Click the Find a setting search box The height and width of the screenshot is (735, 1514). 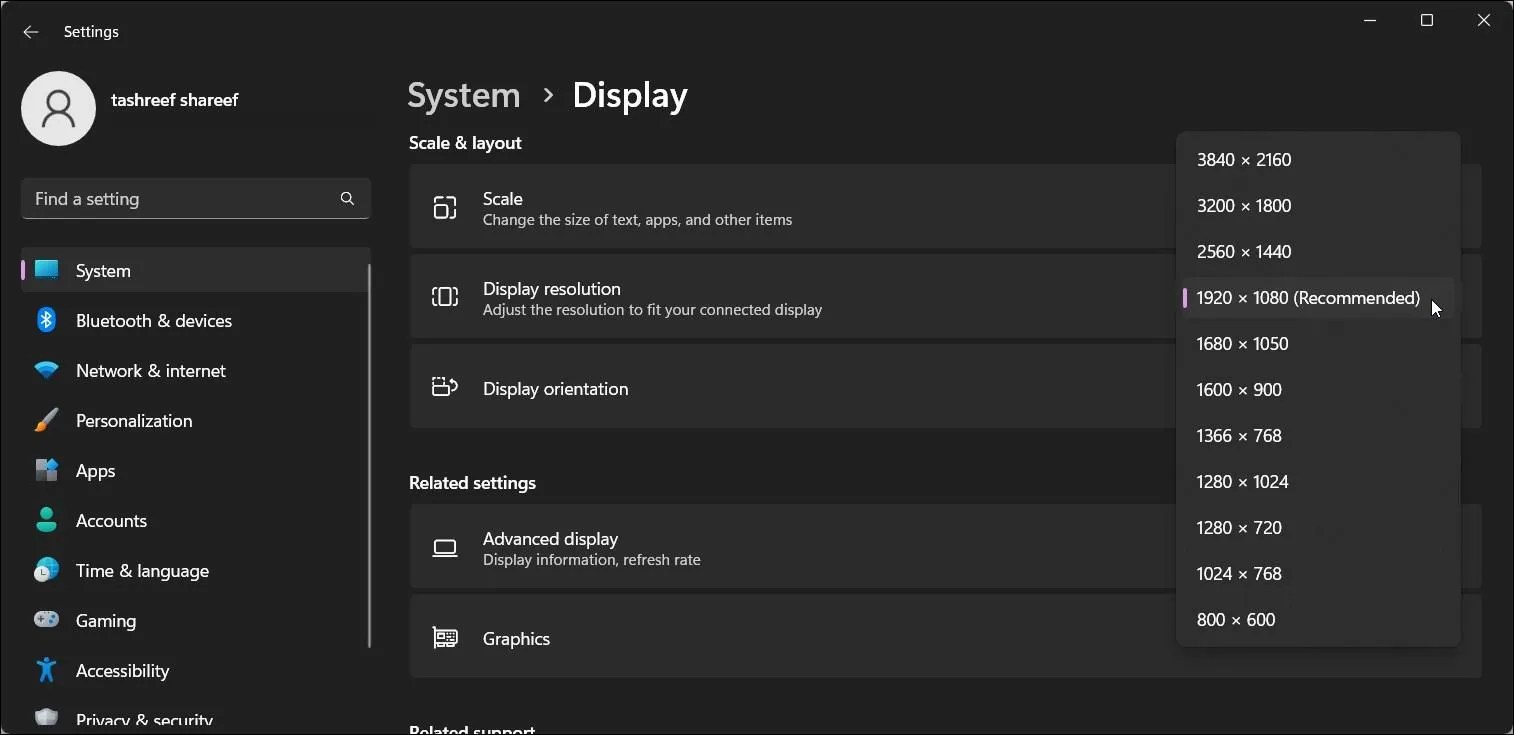click(x=196, y=199)
